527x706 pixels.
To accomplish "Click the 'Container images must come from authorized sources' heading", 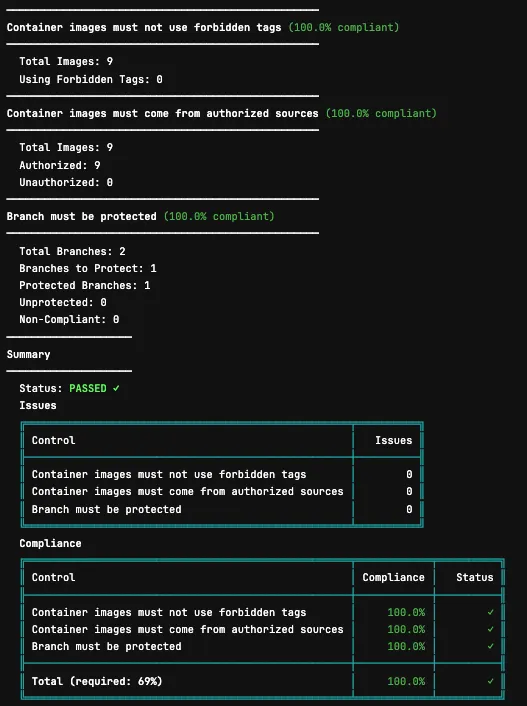I will click(162, 113).
